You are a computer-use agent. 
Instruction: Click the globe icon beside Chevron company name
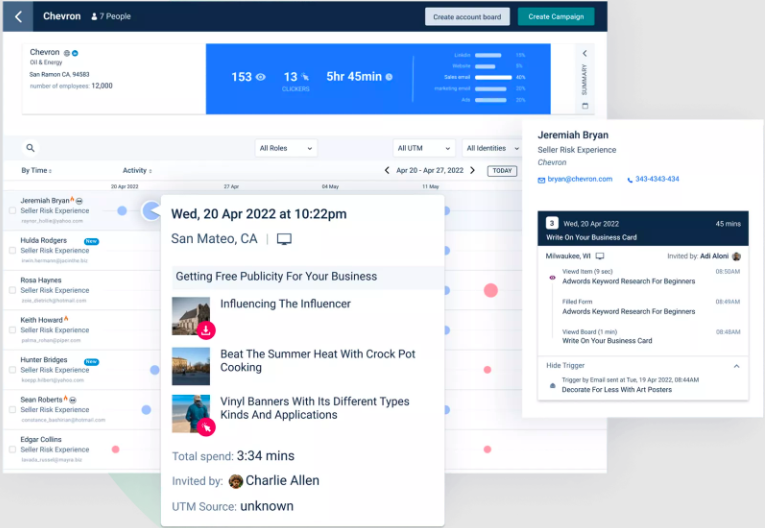pyautogui.click(x=67, y=53)
